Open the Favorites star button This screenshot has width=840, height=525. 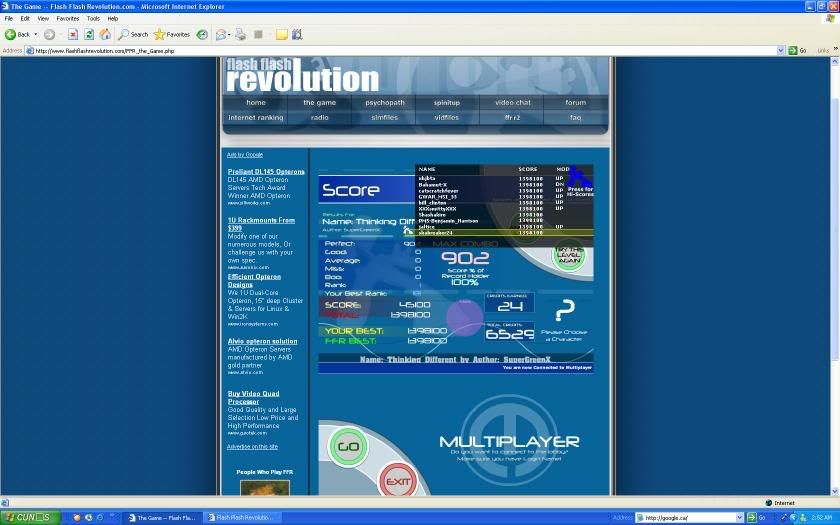(171, 34)
